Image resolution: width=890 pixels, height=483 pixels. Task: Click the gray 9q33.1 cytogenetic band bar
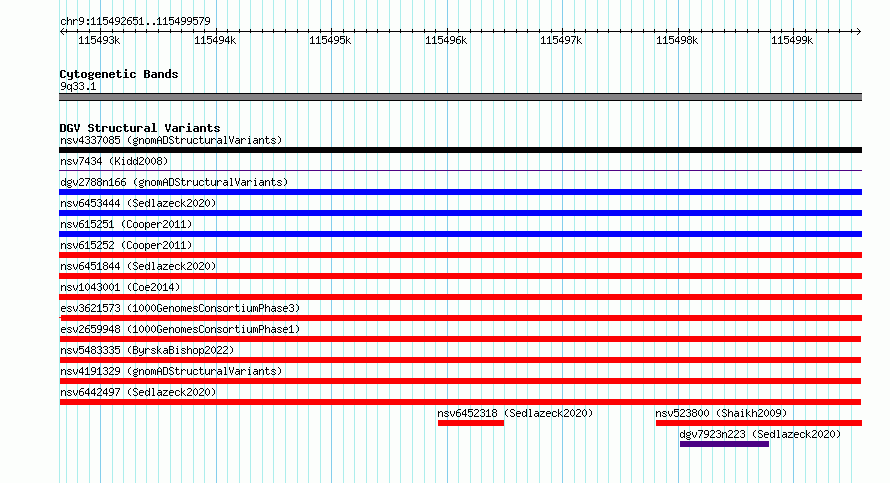(x=460, y=97)
